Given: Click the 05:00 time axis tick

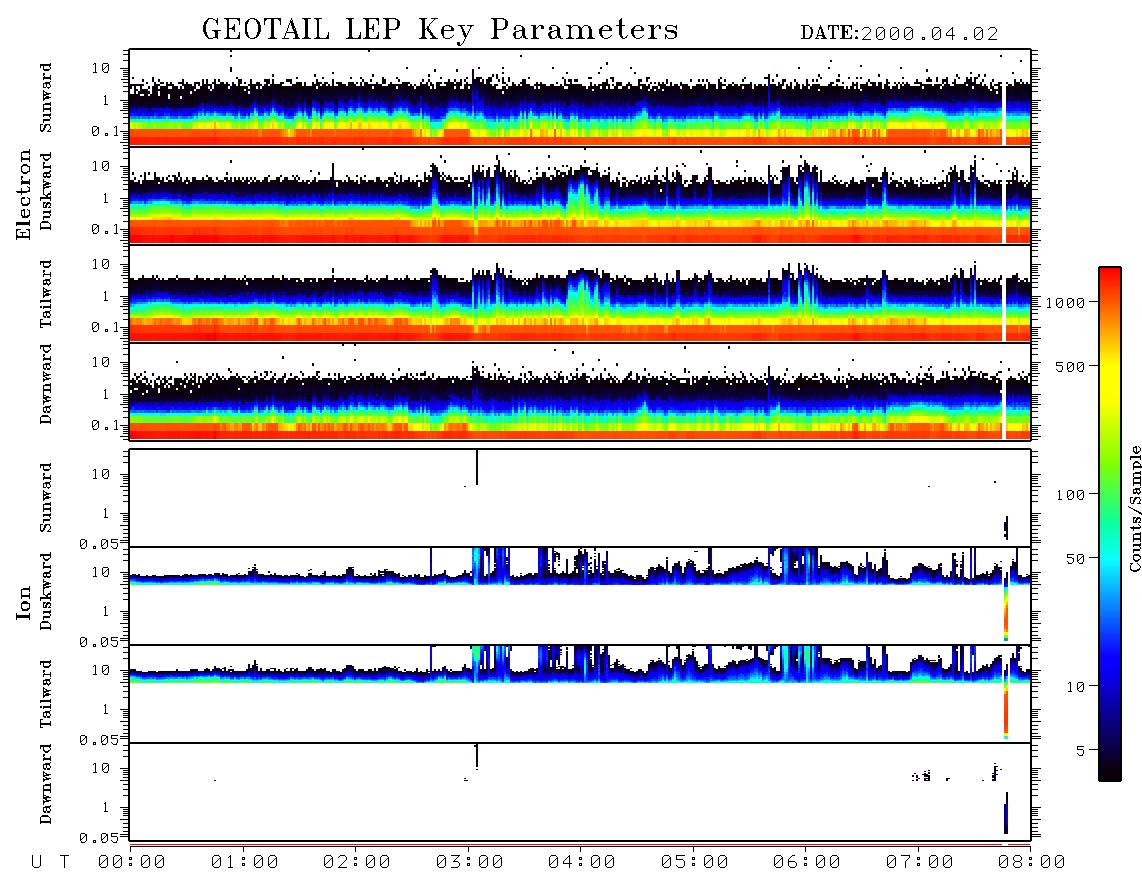Looking at the screenshot, I should pos(695,863).
